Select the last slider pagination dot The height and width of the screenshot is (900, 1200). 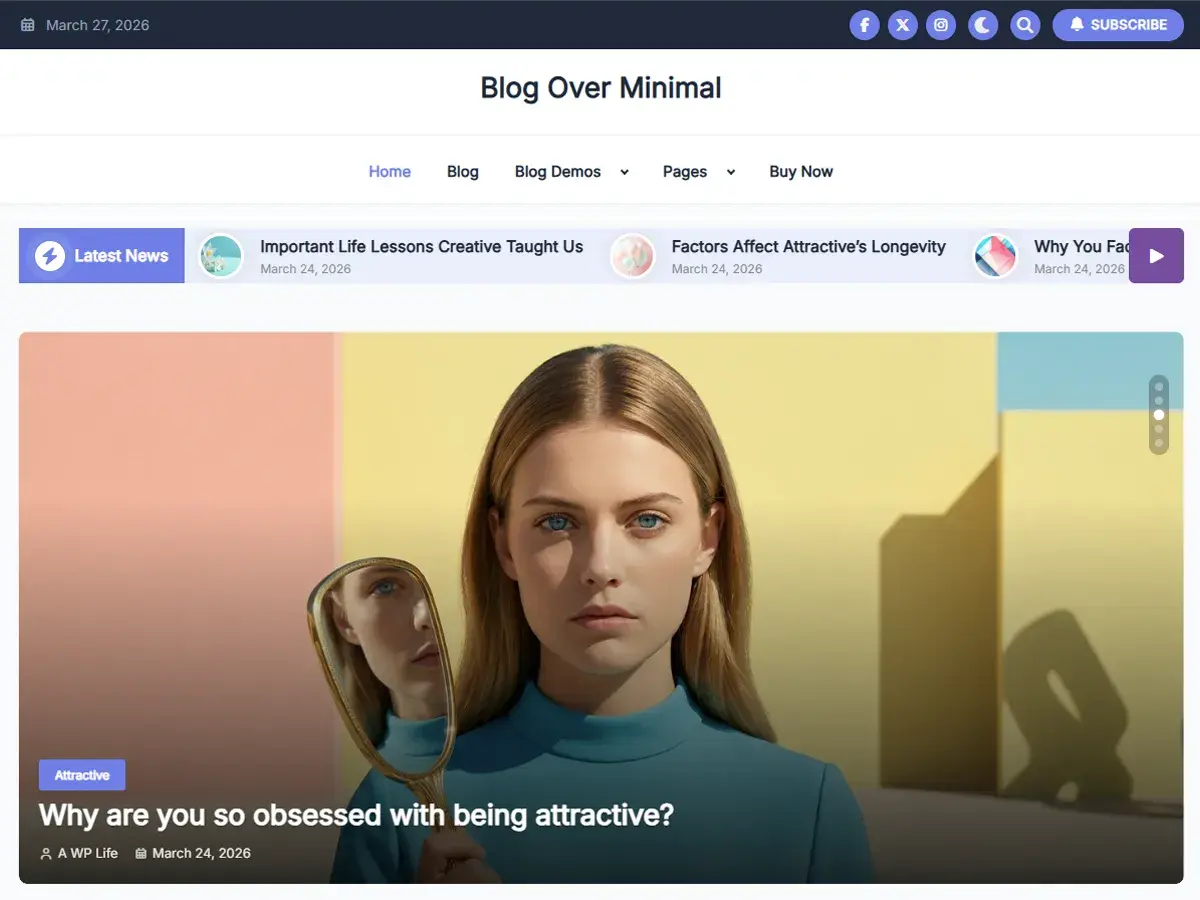click(1159, 443)
